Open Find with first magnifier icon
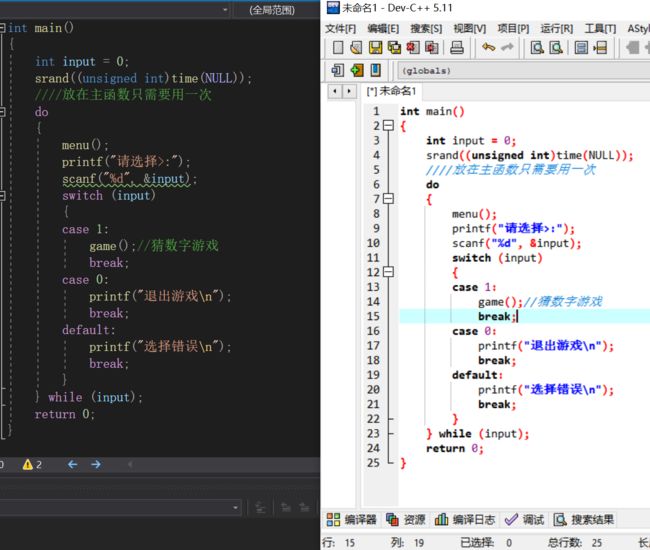Viewport: 650px width, 550px height. pos(537,48)
